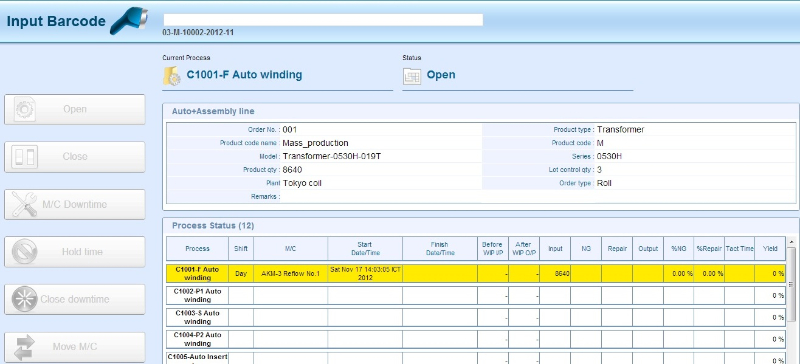Click the Transformer-0530H-019T model value

pos(332,156)
